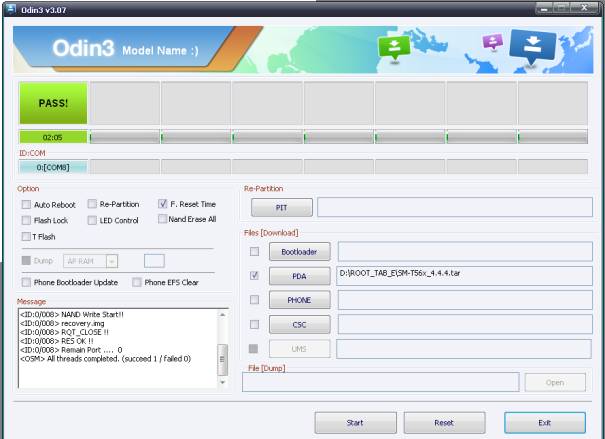This screenshot has height=439, width=605.
Task: Toggle the Phone EFS Clear checkbox
Action: [138, 283]
